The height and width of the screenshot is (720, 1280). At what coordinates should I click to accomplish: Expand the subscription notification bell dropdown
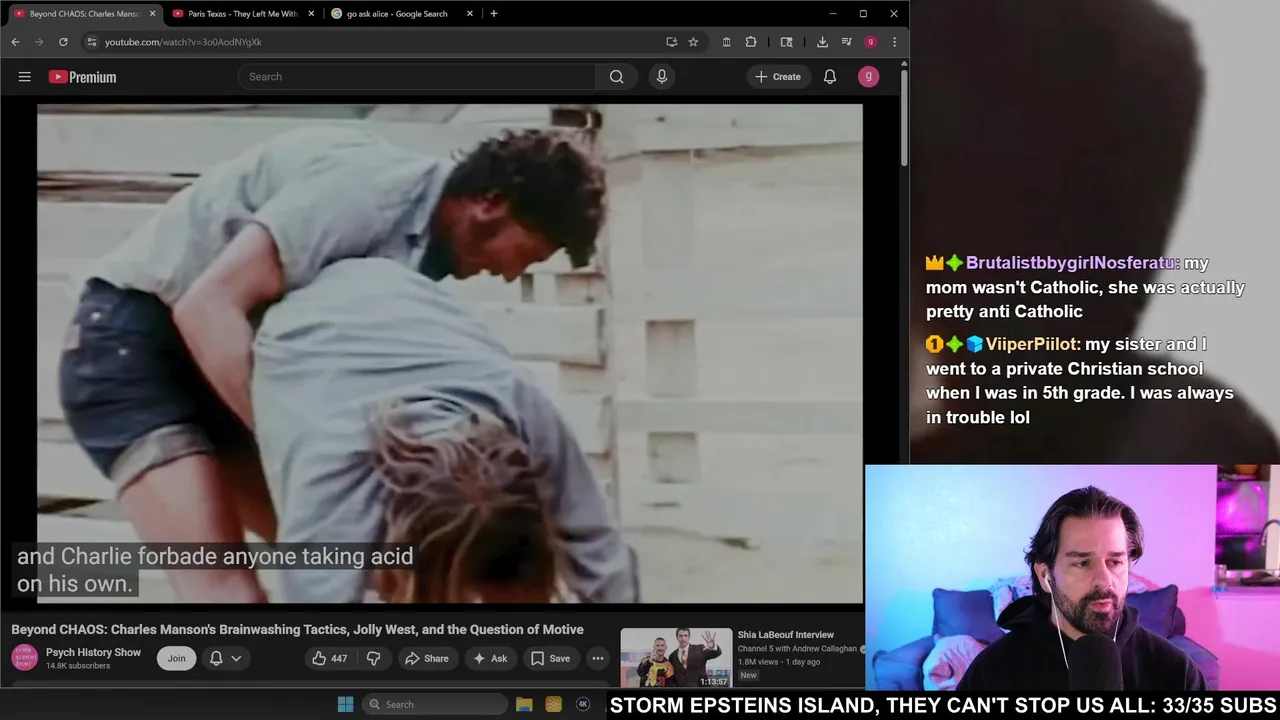pyautogui.click(x=225, y=658)
